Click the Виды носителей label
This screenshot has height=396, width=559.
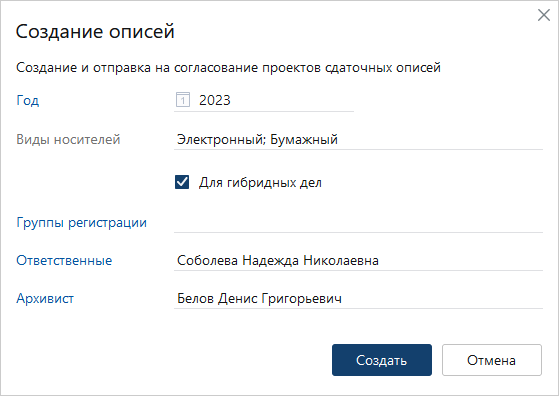coord(68,139)
